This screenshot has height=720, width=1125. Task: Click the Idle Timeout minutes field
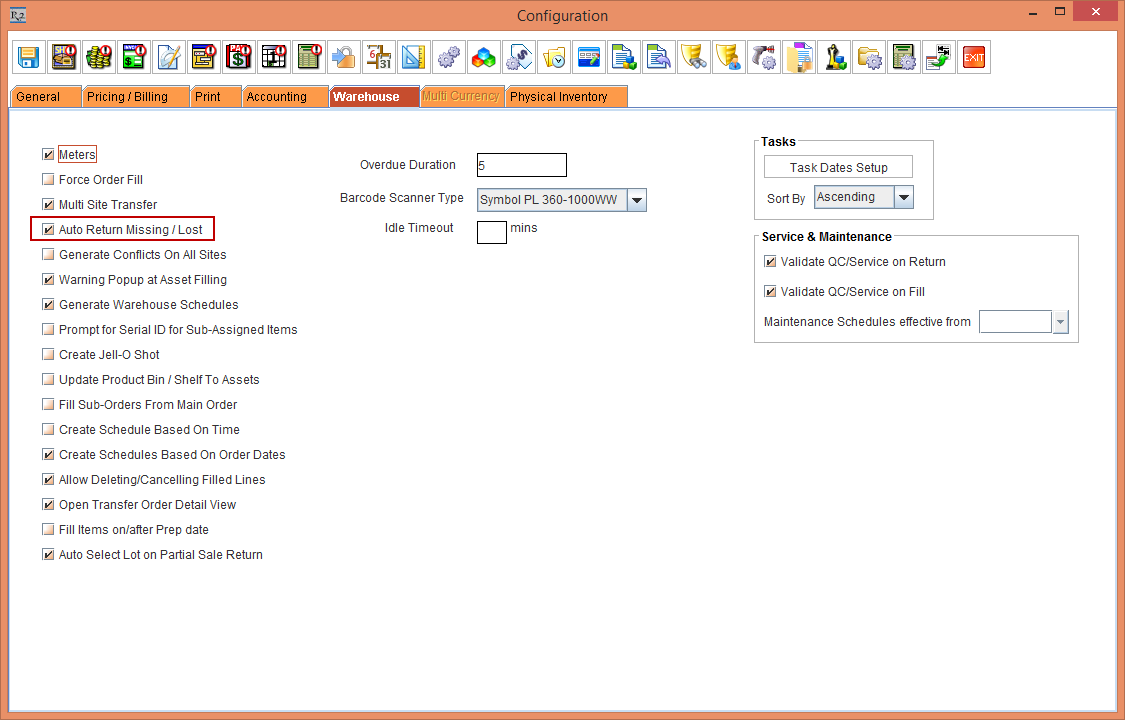491,232
